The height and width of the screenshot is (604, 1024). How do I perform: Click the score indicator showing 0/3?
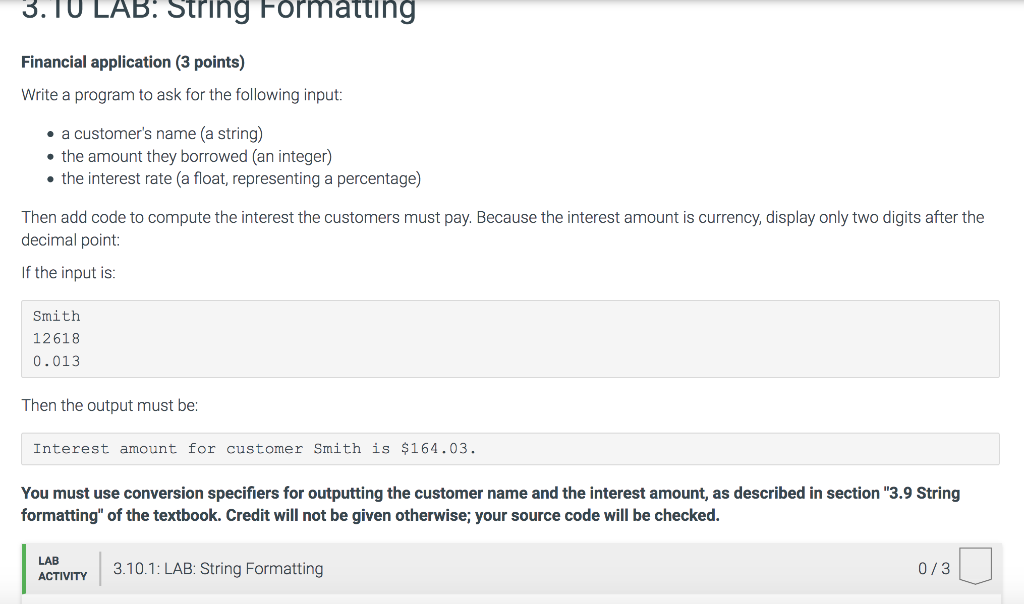pos(930,567)
